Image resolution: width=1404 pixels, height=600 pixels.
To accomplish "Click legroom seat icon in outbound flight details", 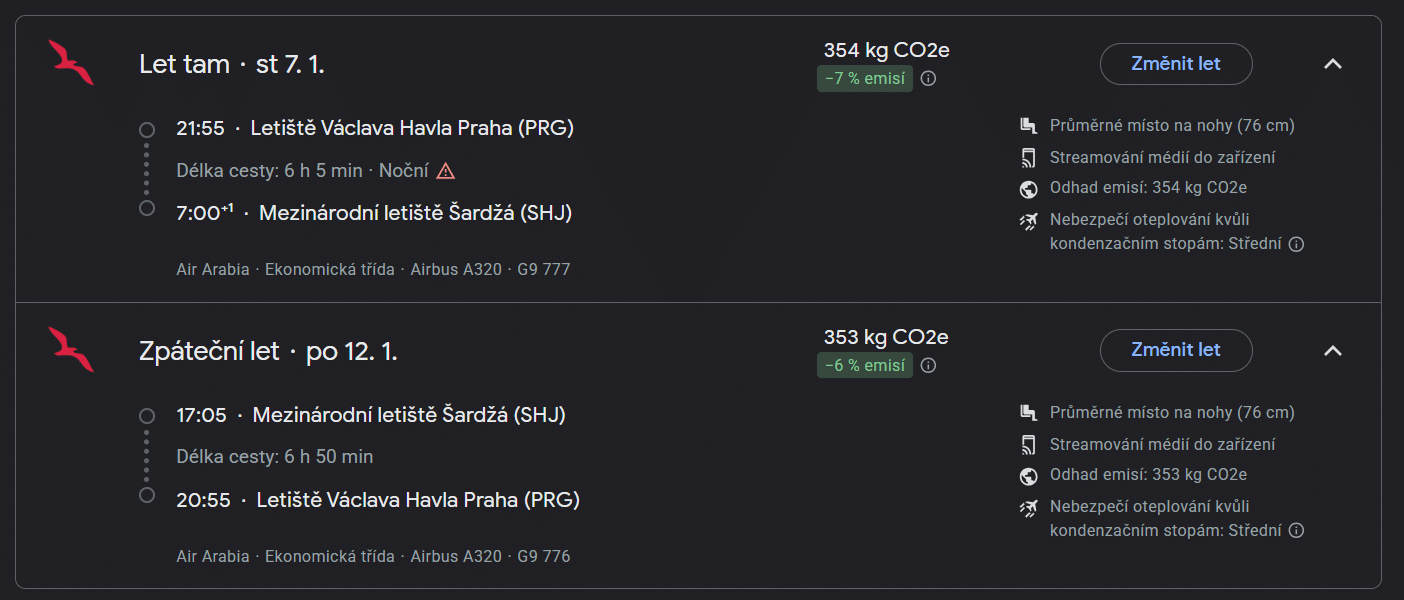I will [x=1028, y=126].
